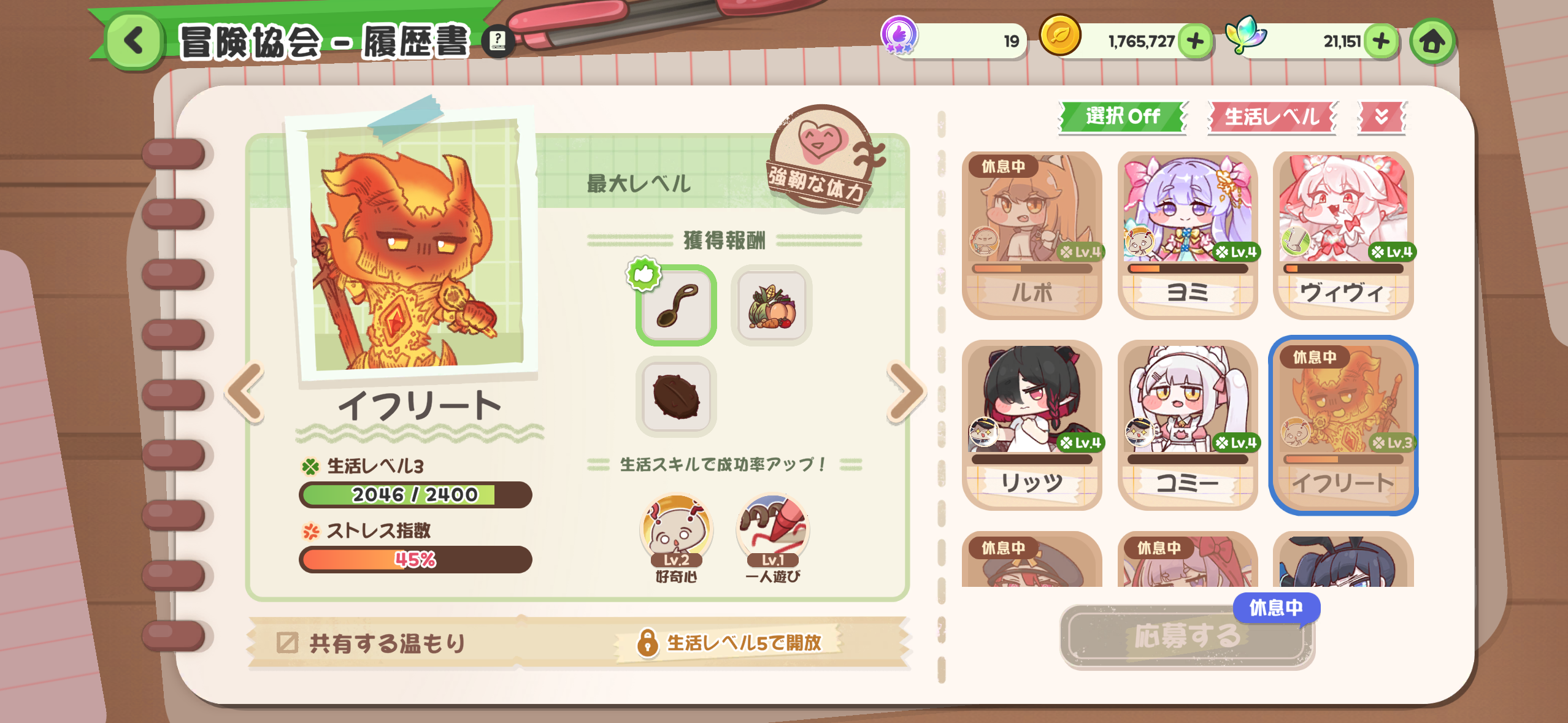
Task: Toggle sort order with double chevron button
Action: [1382, 117]
